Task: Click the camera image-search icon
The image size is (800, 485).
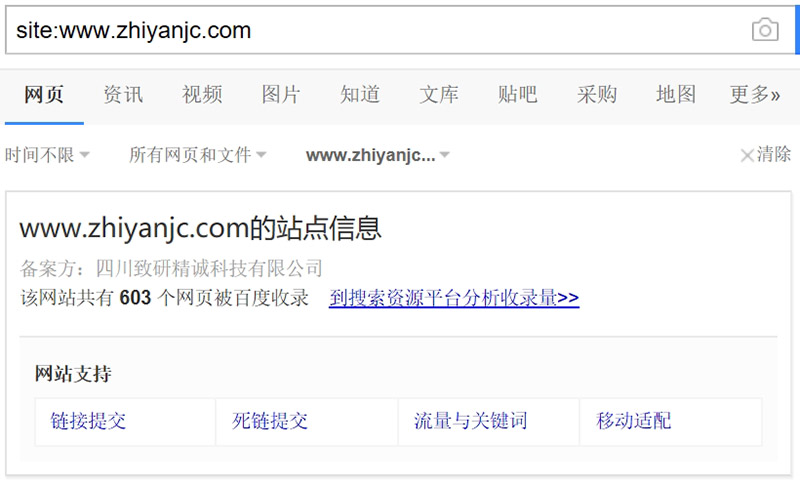Action: pyautogui.click(x=765, y=30)
